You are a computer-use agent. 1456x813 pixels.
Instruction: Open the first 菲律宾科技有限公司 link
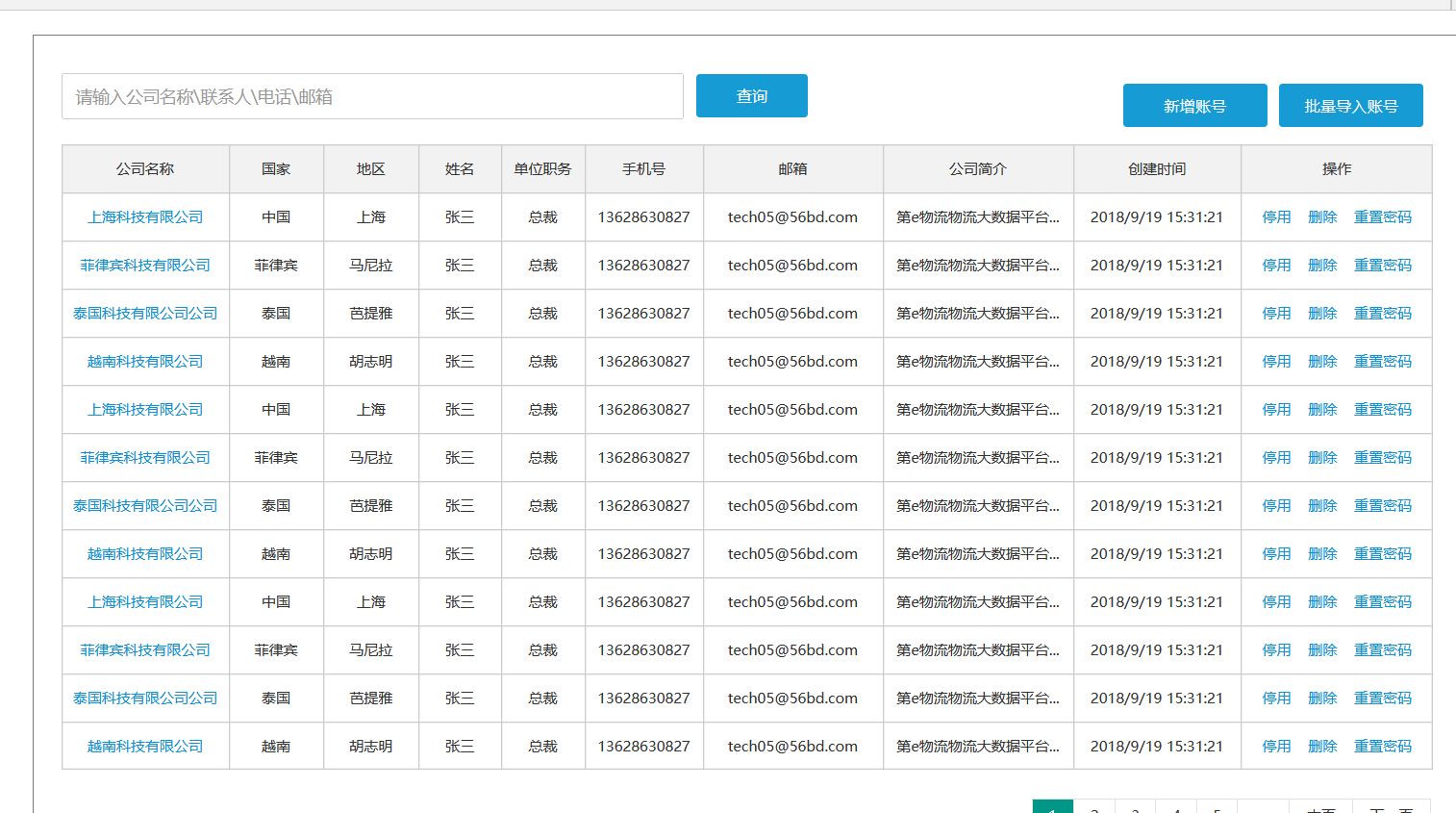pos(145,266)
